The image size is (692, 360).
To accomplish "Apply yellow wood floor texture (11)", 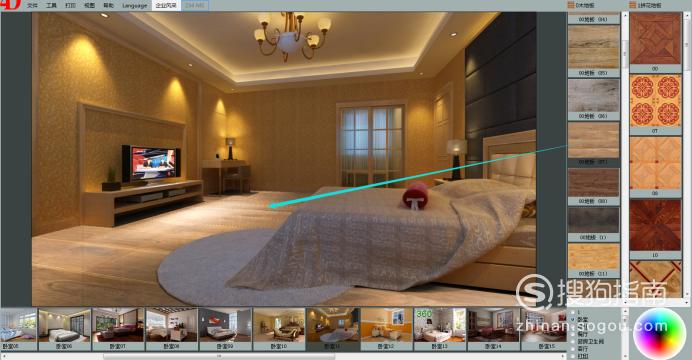I will (x=594, y=256).
